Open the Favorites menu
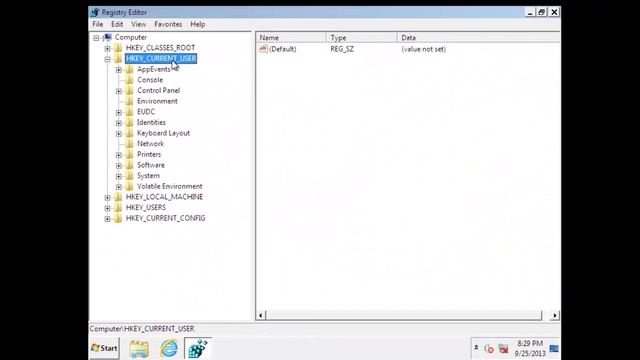640x360 pixels. [168, 24]
